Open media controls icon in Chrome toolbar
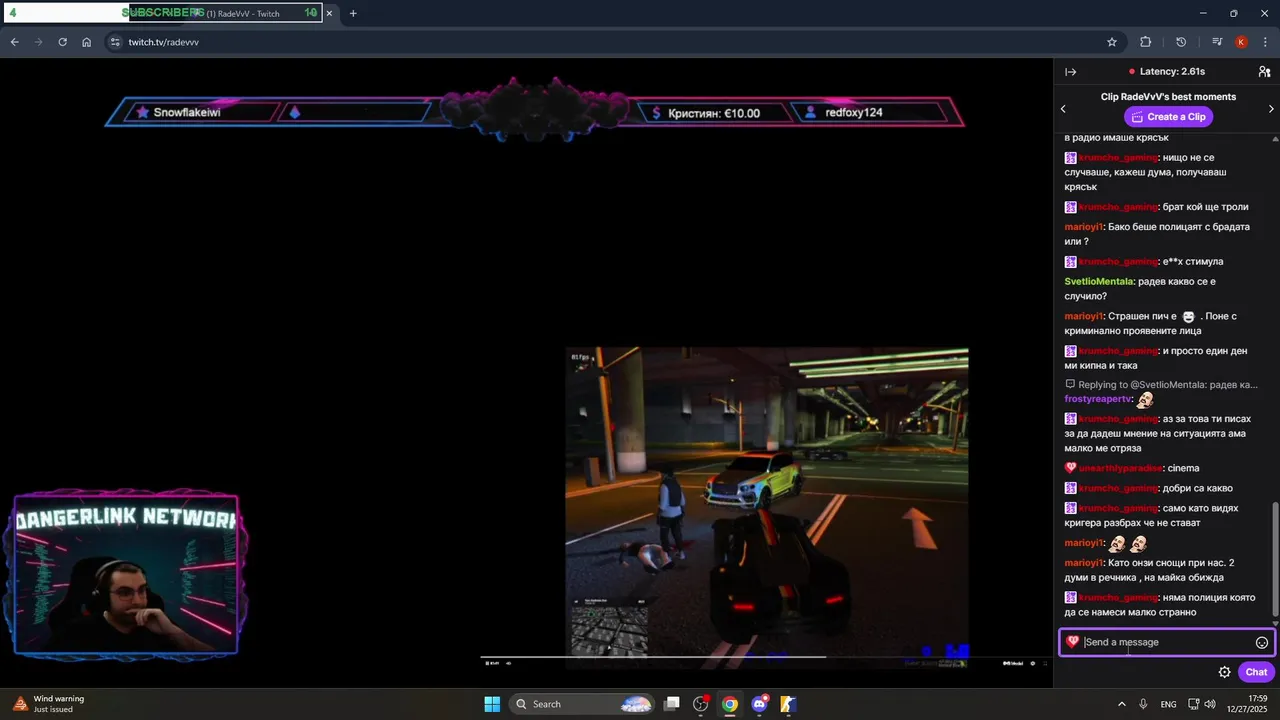 click(1217, 42)
